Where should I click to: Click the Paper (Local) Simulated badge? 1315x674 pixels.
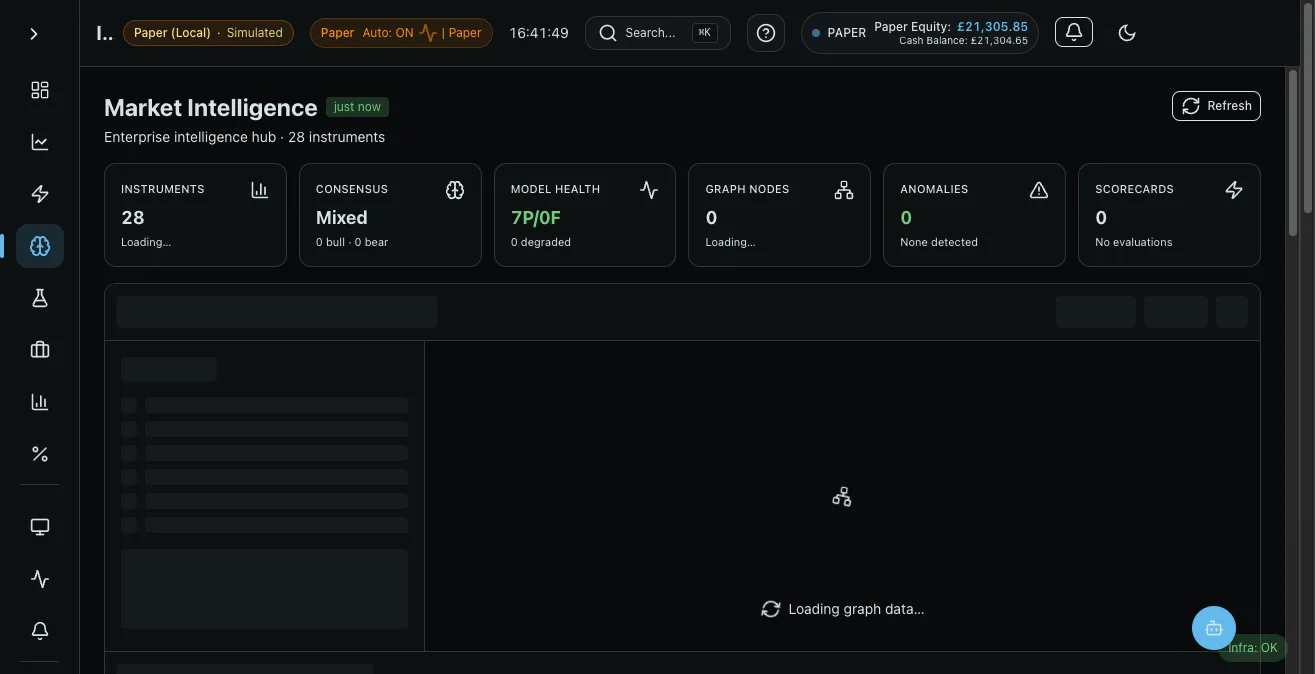click(208, 33)
